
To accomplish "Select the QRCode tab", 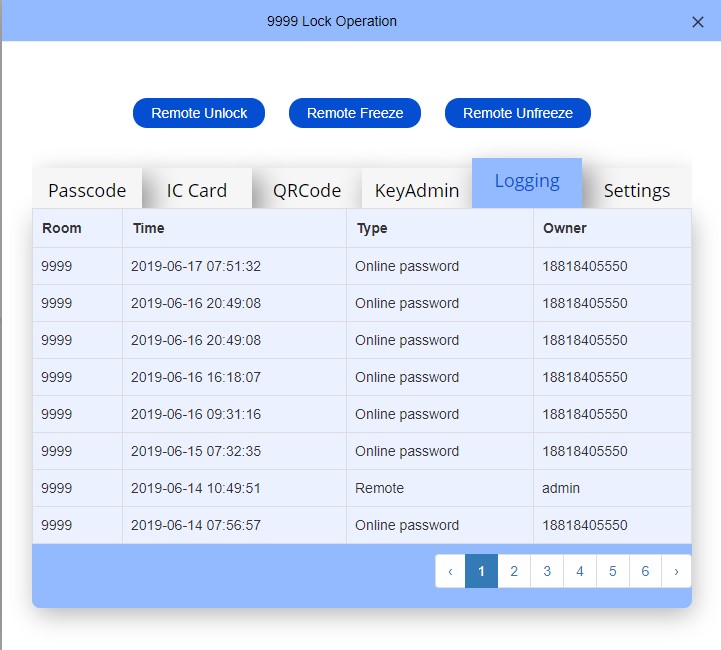I will tap(307, 190).
